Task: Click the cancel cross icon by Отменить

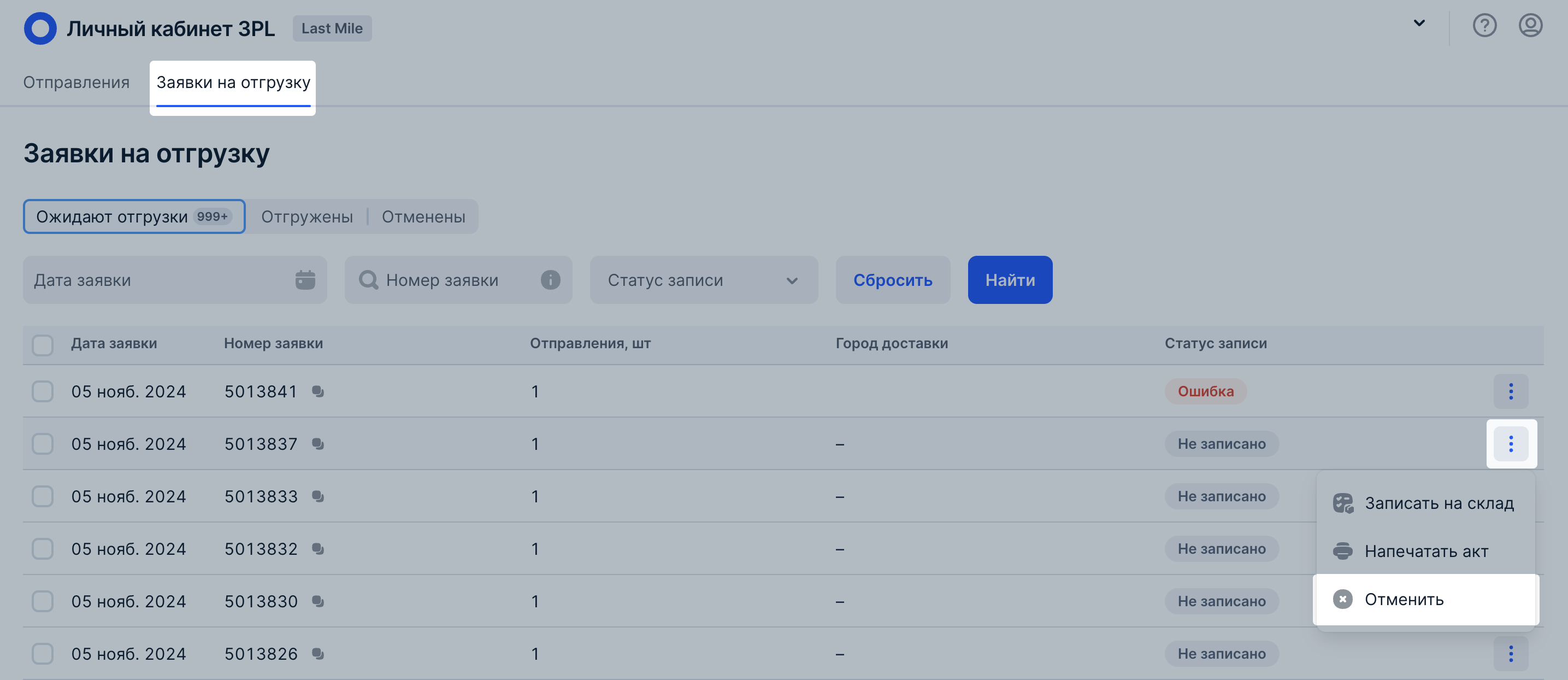Action: click(x=1343, y=599)
